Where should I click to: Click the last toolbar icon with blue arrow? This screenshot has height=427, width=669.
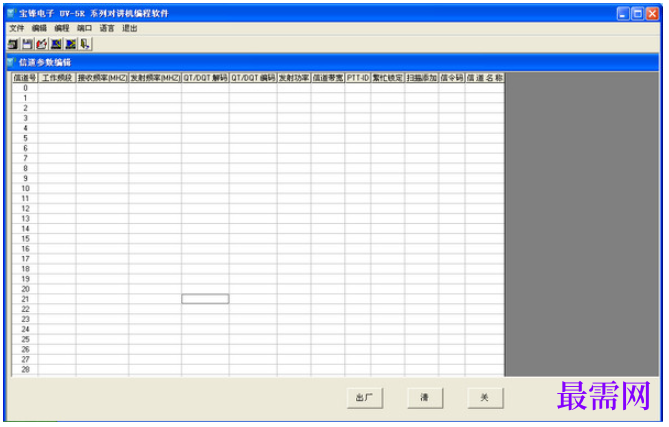(85, 44)
